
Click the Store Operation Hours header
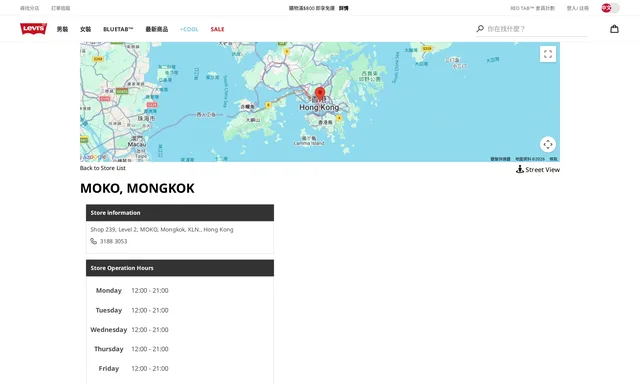coord(180,268)
